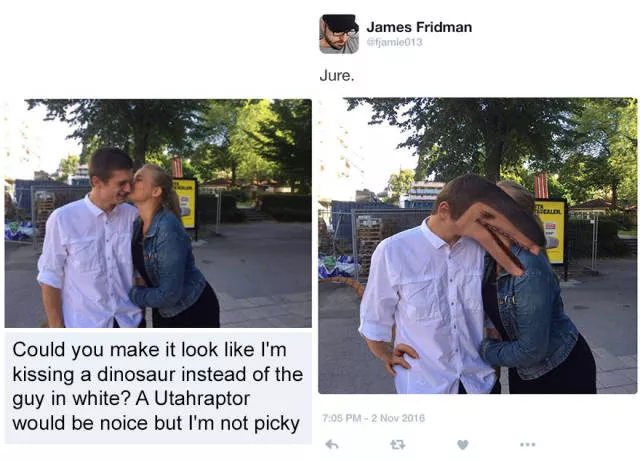Viewport: 640px width, 461px height.
Task: Click the denim jacket in the edited photo
Action: [529, 316]
